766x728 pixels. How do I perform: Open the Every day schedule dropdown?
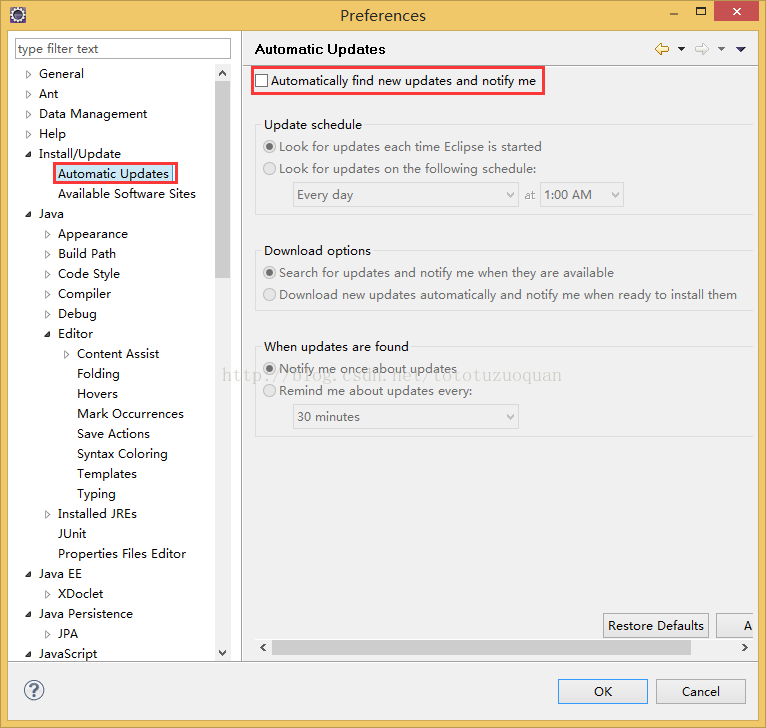pyautogui.click(x=405, y=195)
